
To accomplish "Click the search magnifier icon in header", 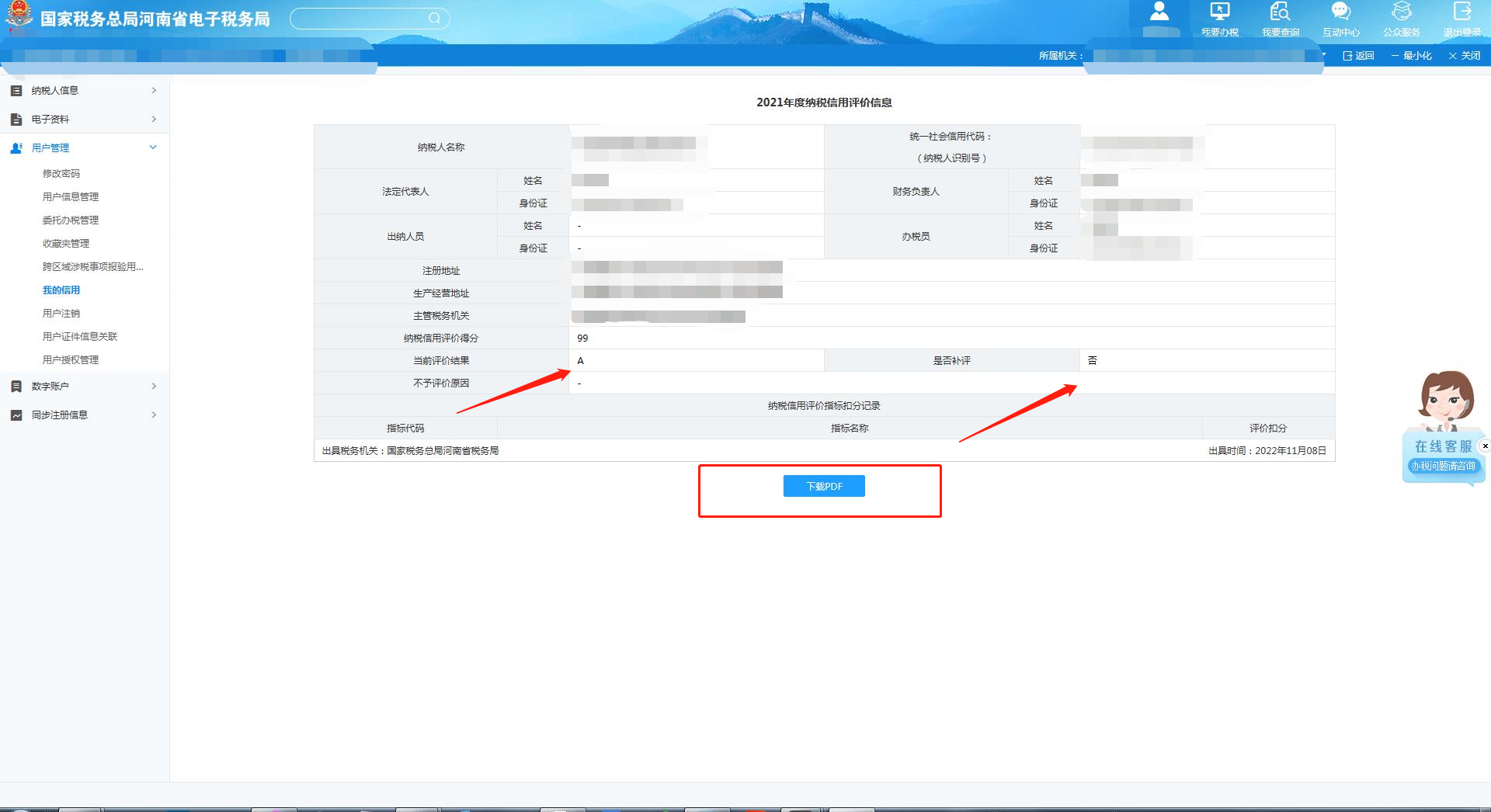I will (434, 18).
